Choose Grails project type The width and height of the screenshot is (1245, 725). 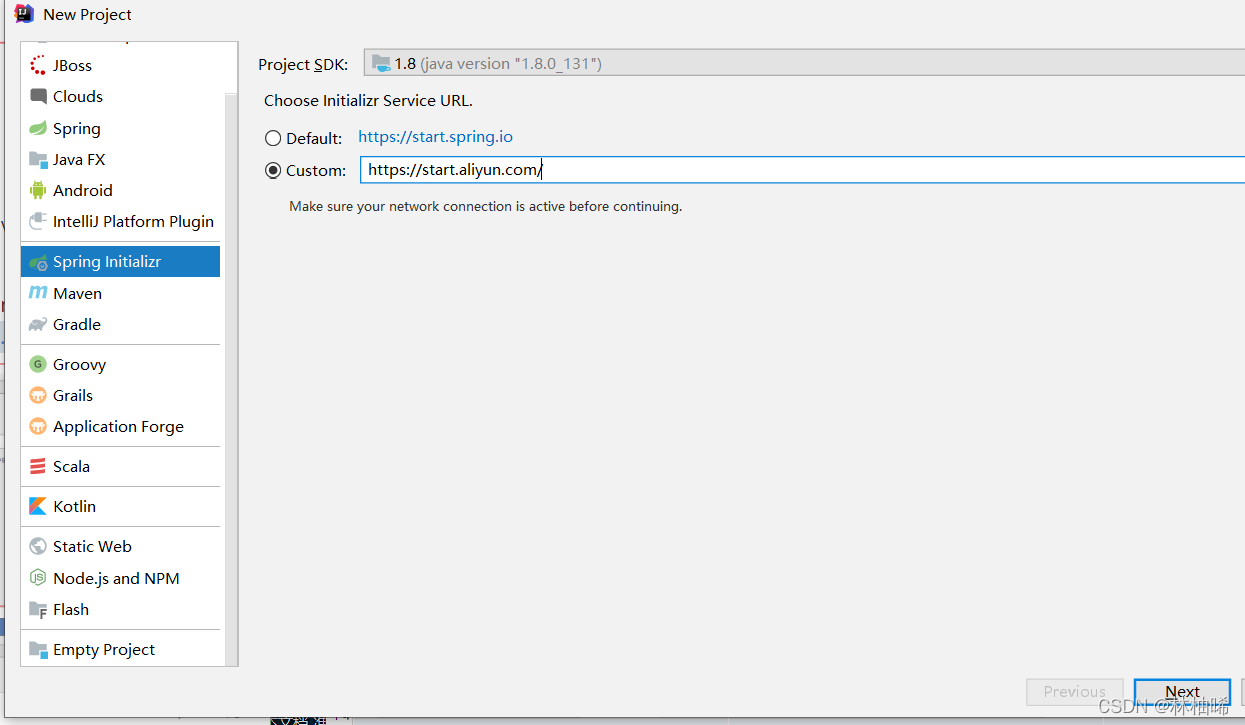(x=120, y=395)
